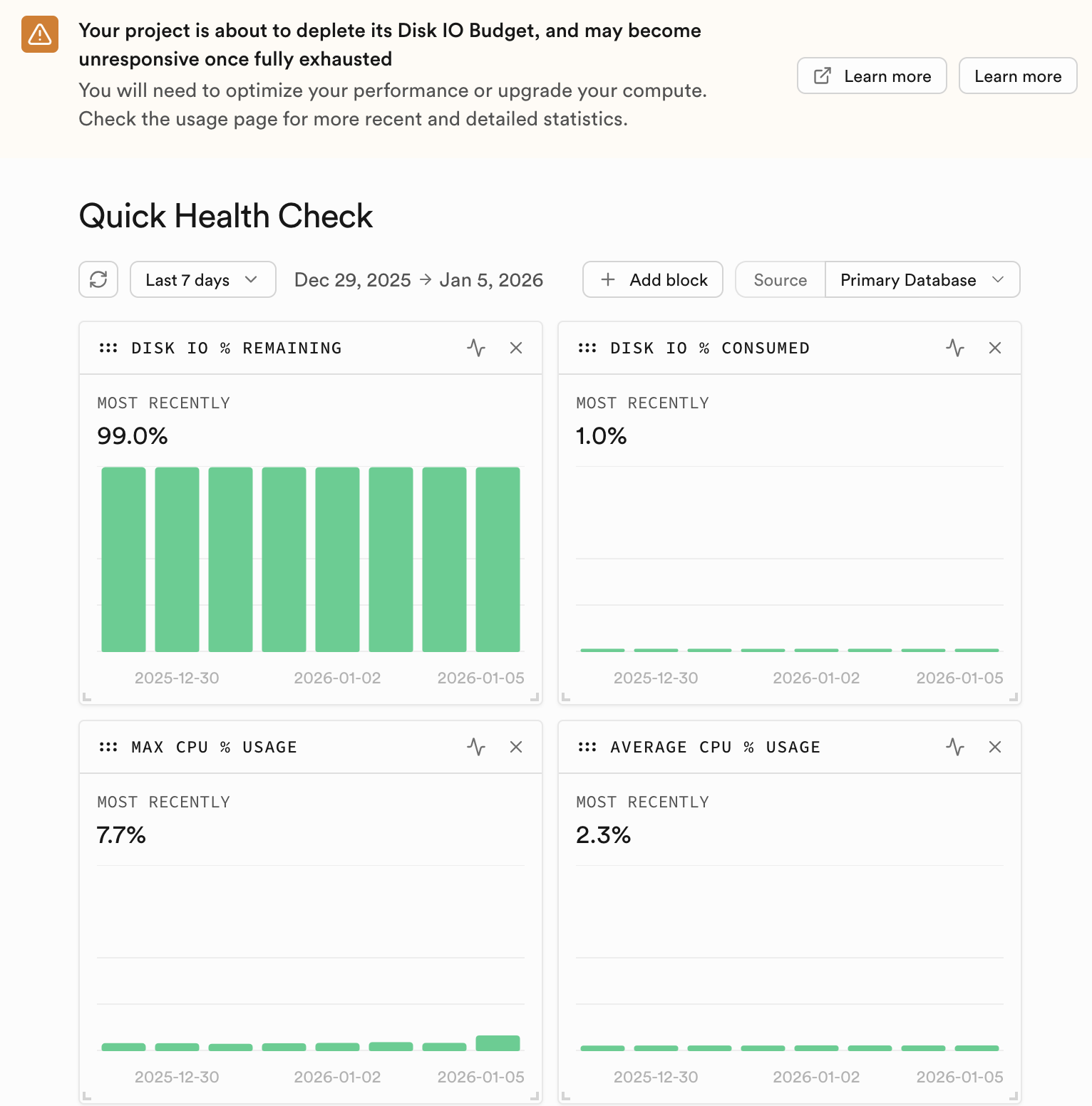Click Learn more with external link icon
This screenshot has height=1106, width=1092.
(x=872, y=76)
